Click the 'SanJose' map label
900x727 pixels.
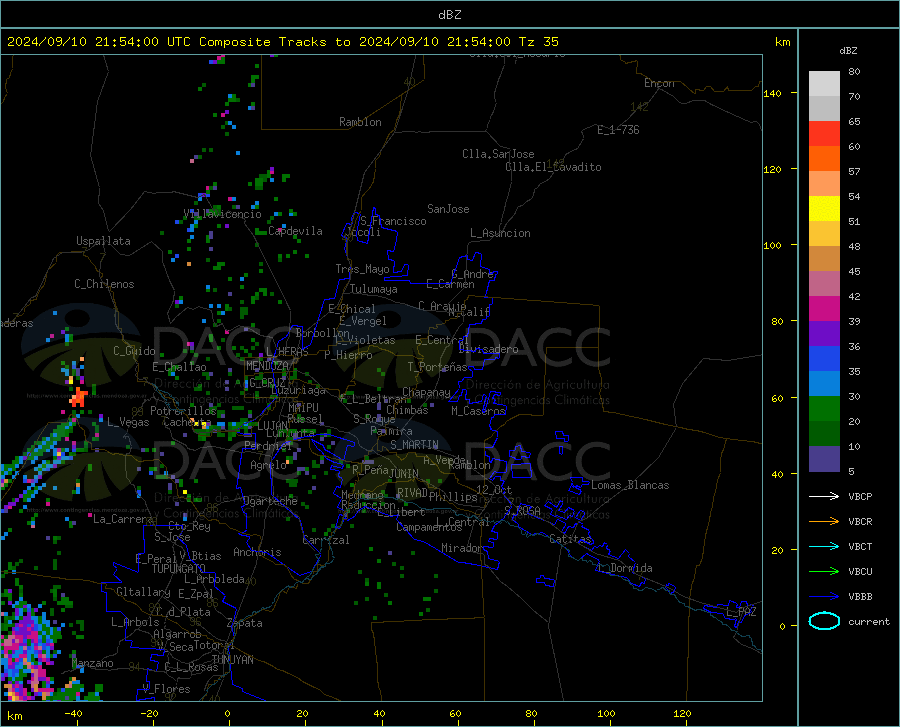[448, 209]
